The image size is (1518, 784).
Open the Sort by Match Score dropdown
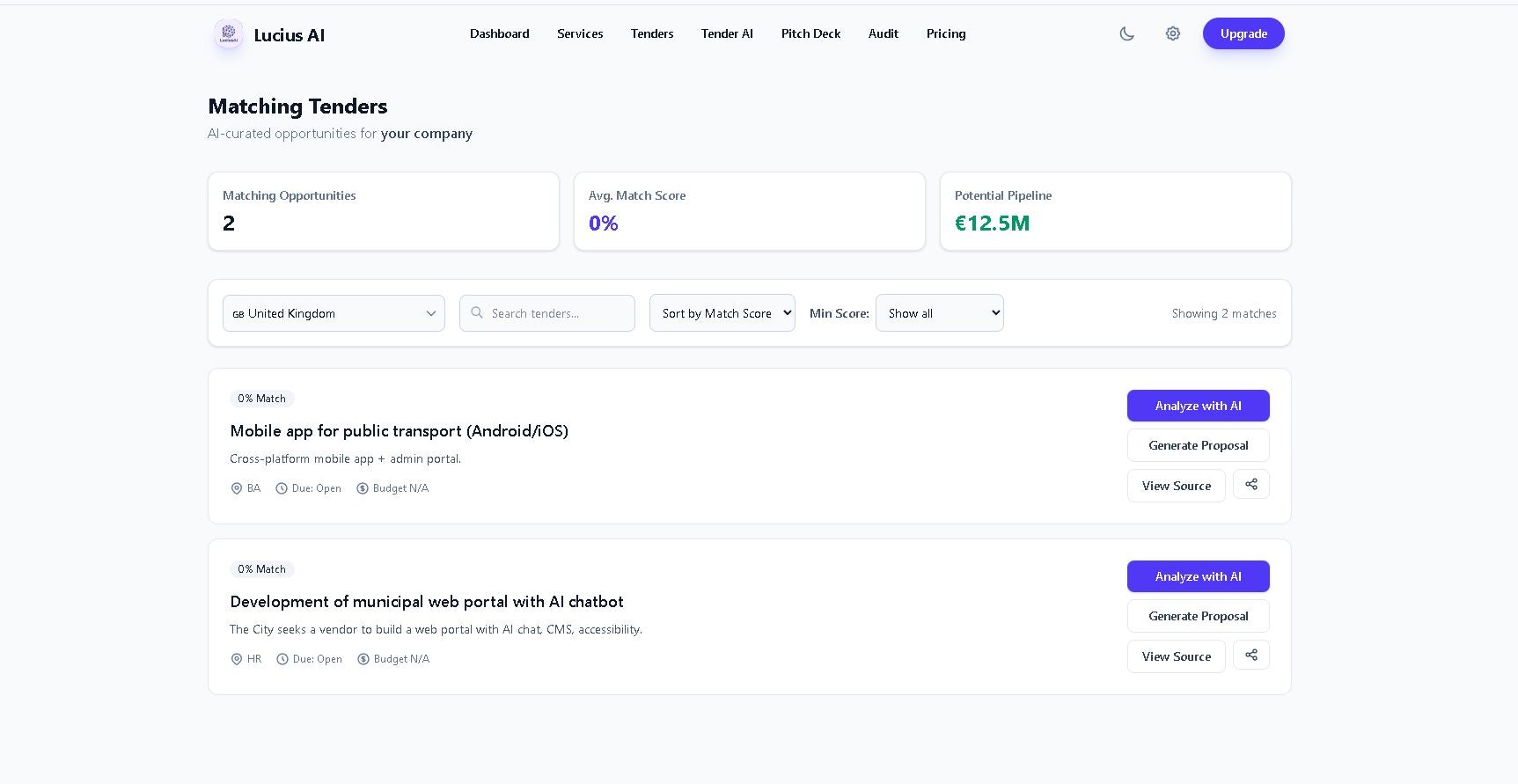point(722,313)
